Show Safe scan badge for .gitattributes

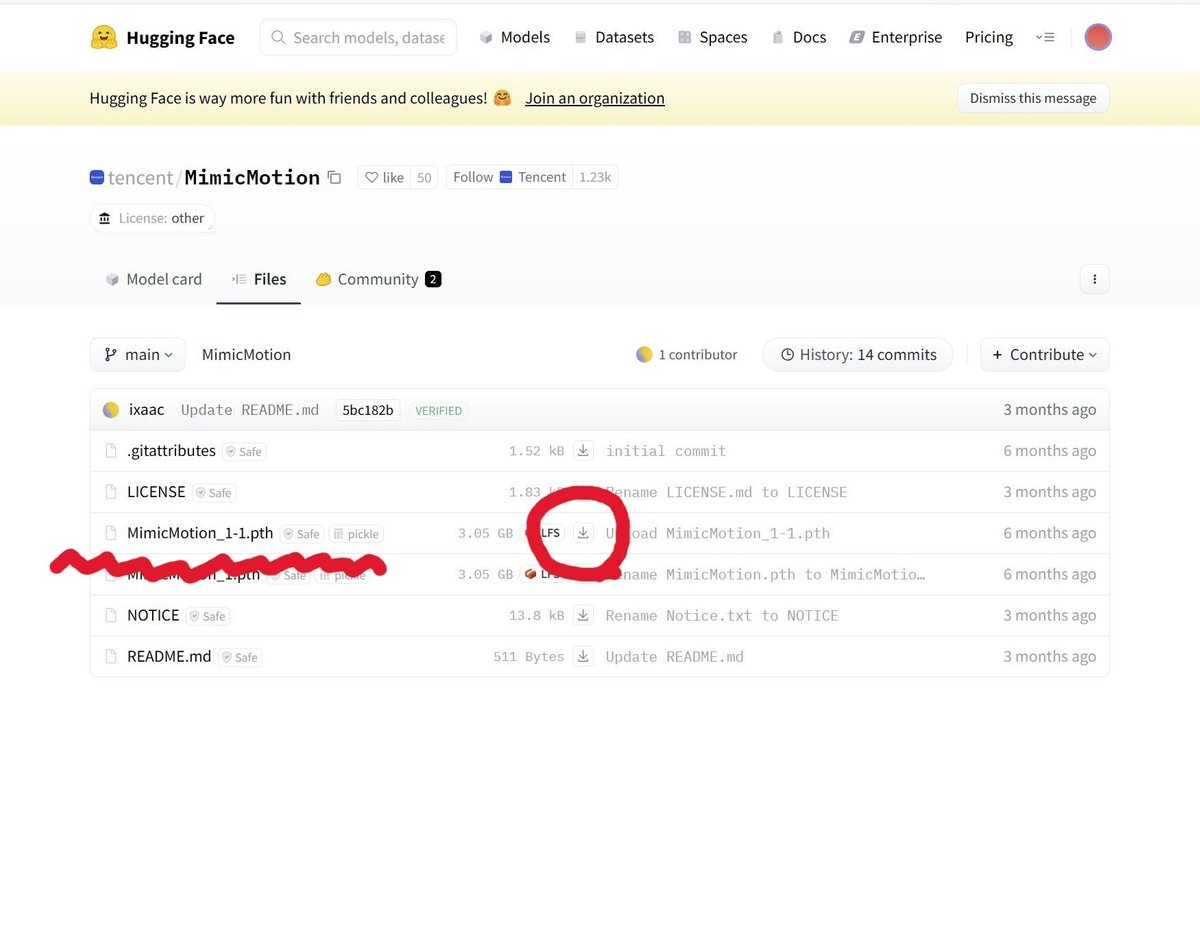point(244,452)
